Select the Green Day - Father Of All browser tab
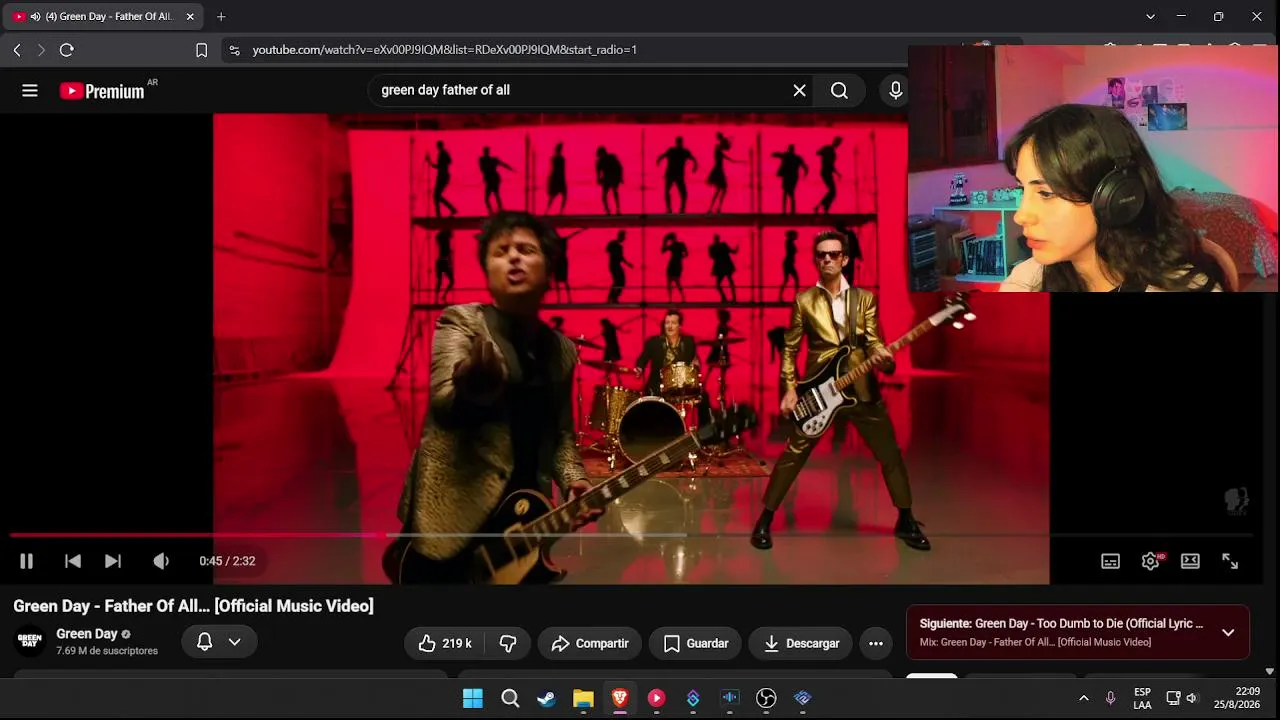This screenshot has height=720, width=1280. pyautogui.click(x=103, y=17)
